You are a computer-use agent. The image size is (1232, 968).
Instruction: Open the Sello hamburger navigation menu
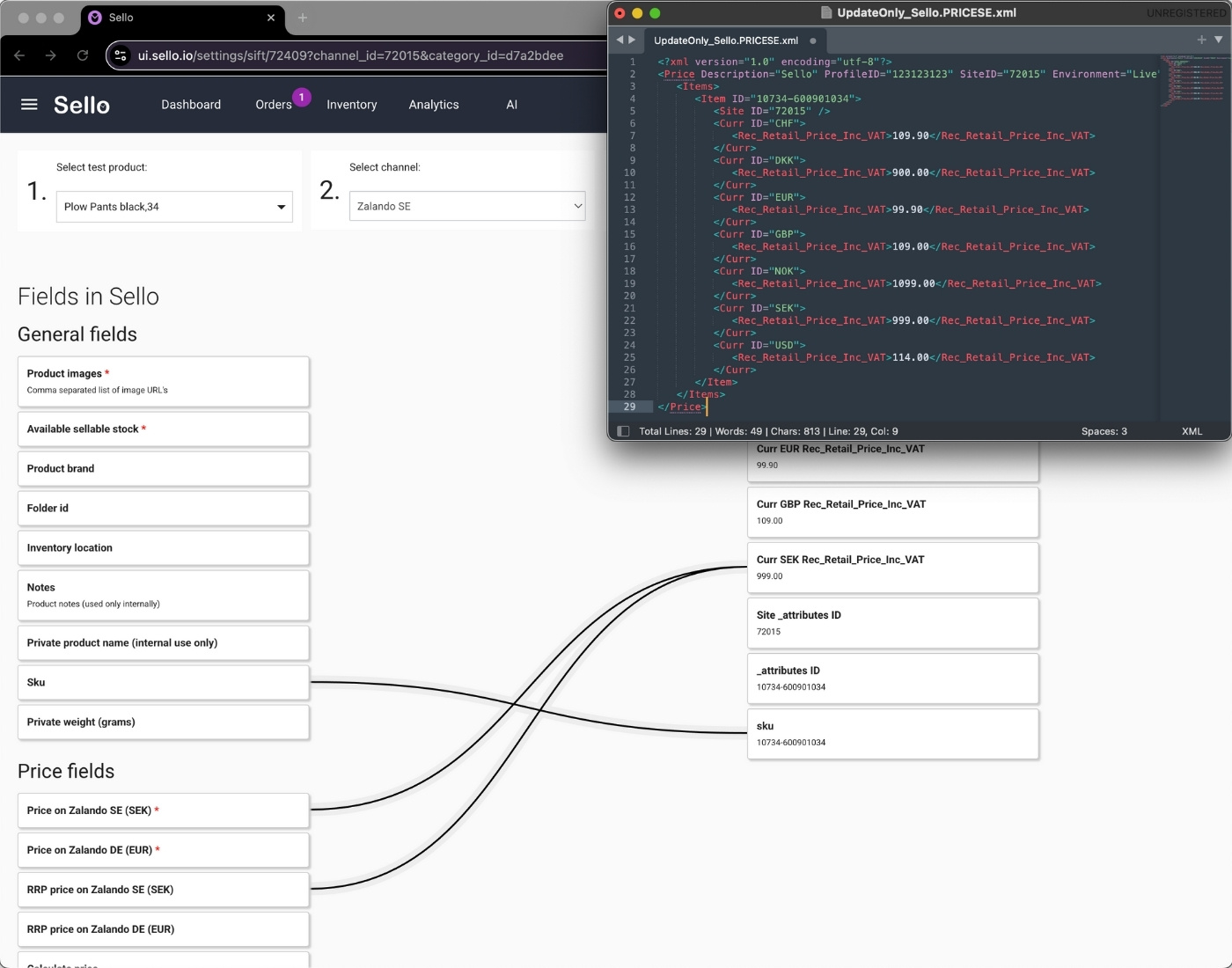[x=28, y=104]
